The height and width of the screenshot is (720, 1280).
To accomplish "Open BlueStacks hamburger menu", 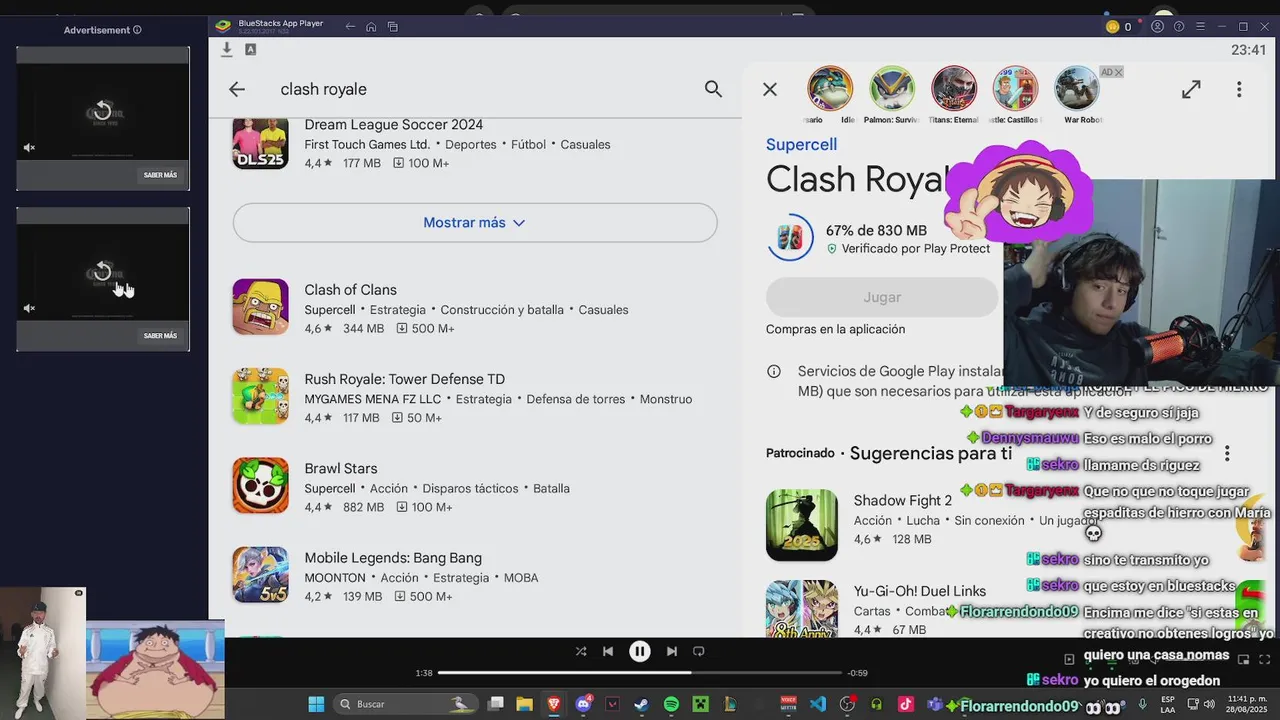I will (x=1200, y=27).
